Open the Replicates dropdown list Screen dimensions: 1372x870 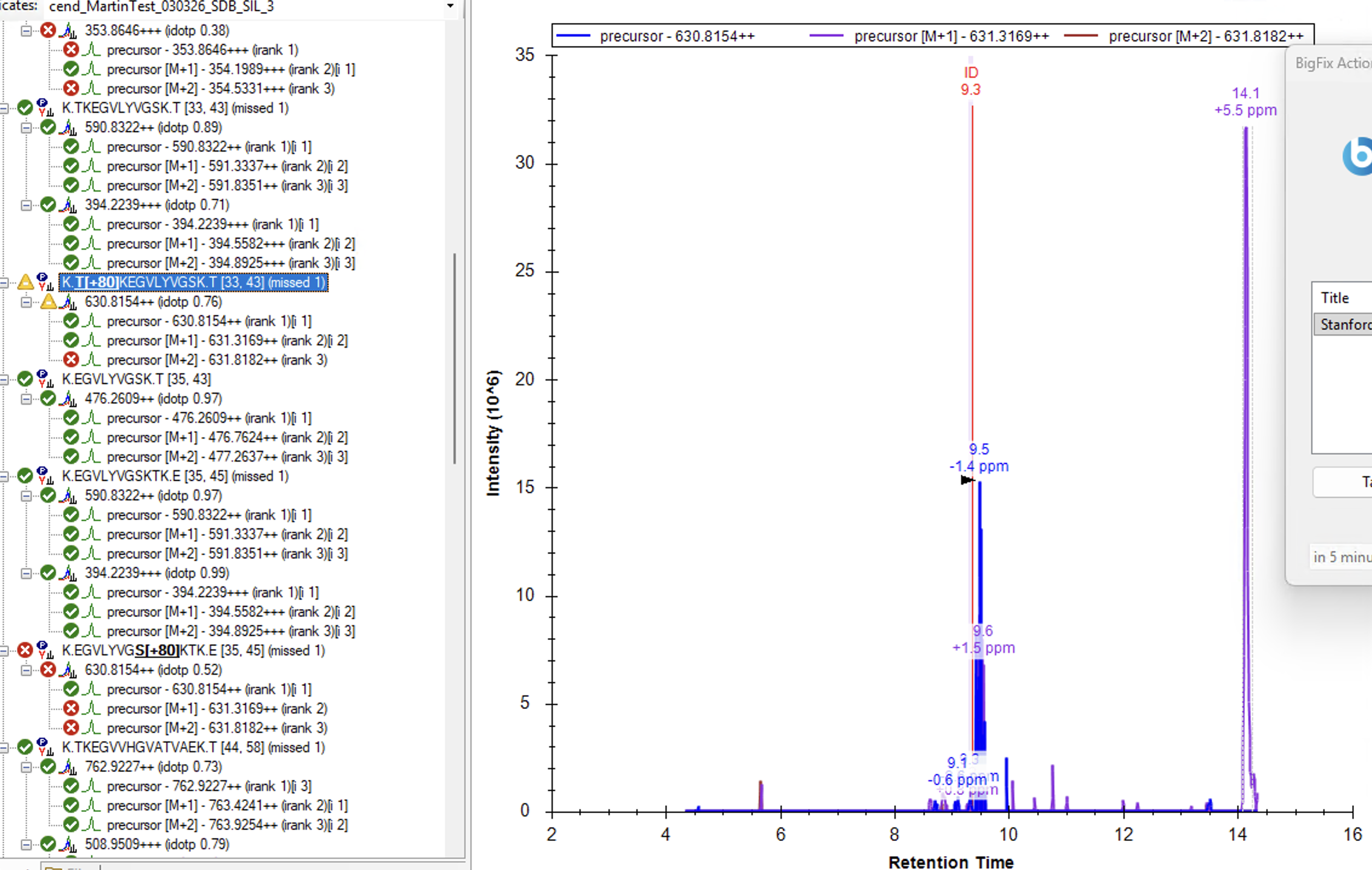coord(450,7)
